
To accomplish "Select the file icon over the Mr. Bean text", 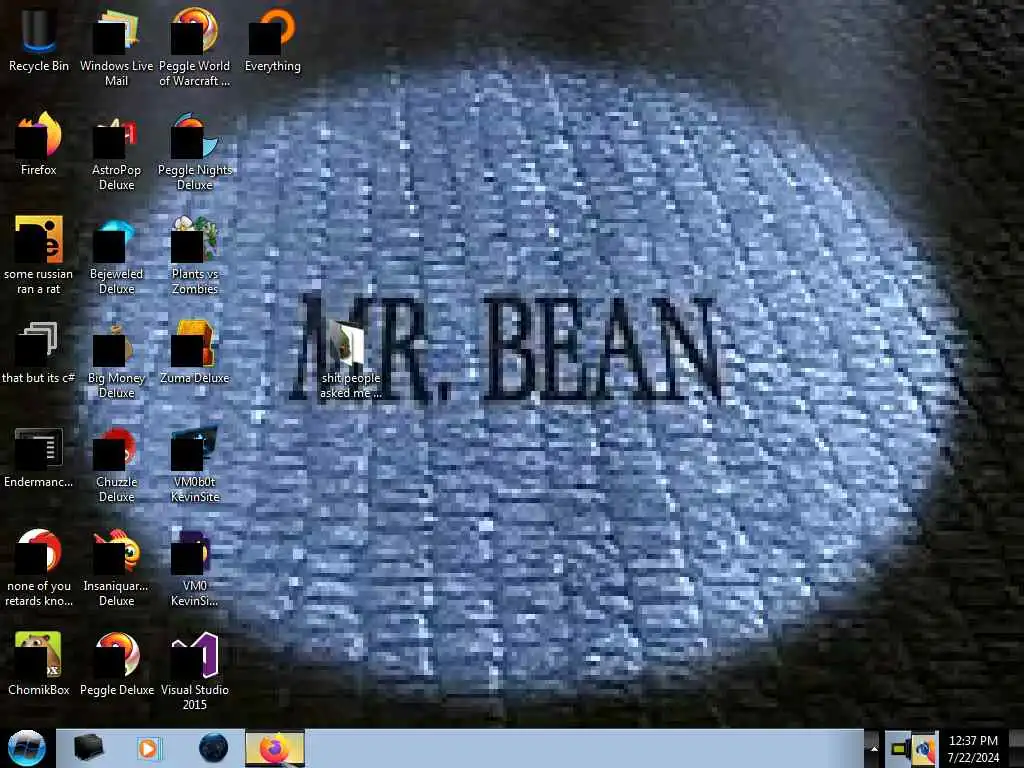I will 351,359.
